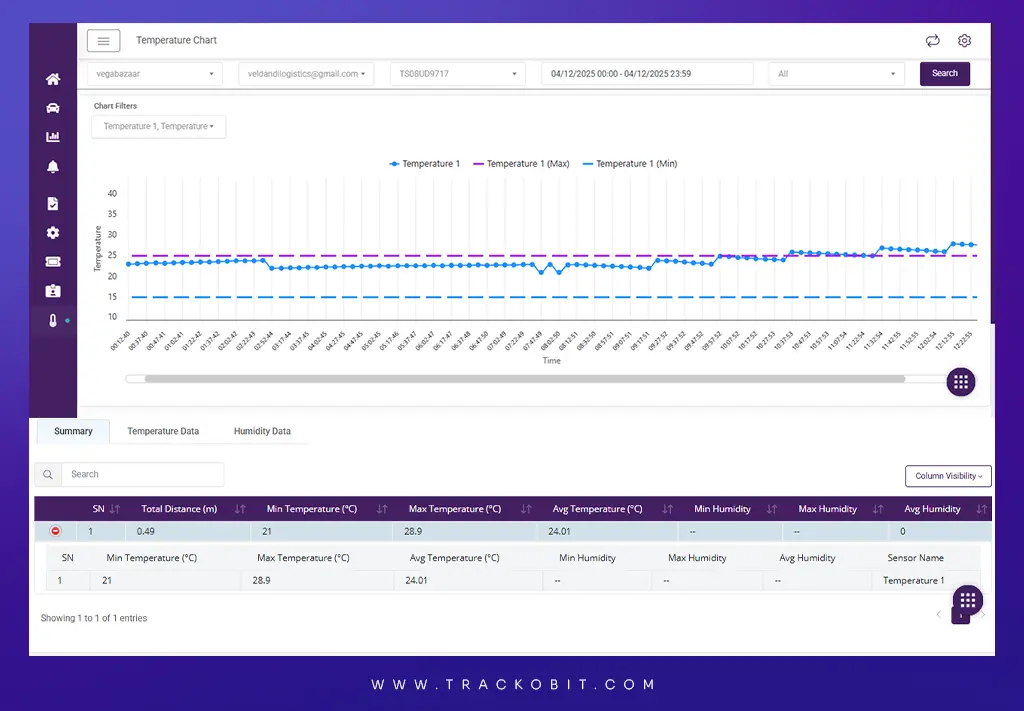1024x711 pixels.
Task: Select the vehicle icon in sidebar
Action: point(52,107)
